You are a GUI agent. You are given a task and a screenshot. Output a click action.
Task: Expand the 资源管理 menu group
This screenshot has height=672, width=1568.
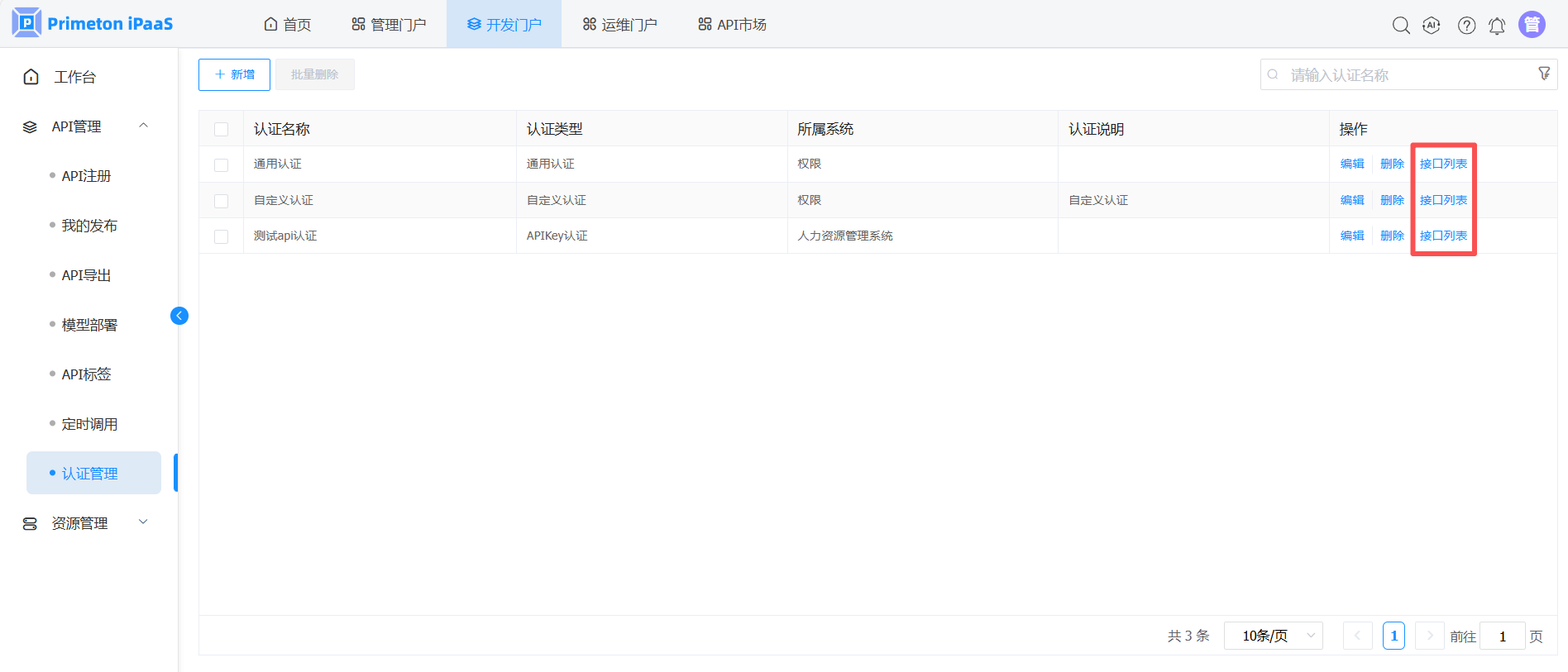[143, 522]
